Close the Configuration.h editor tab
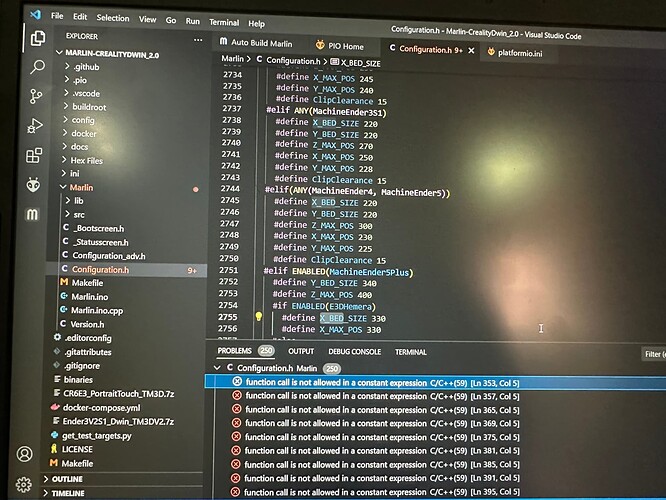Screen dimensions: 666x500 tap(471, 51)
